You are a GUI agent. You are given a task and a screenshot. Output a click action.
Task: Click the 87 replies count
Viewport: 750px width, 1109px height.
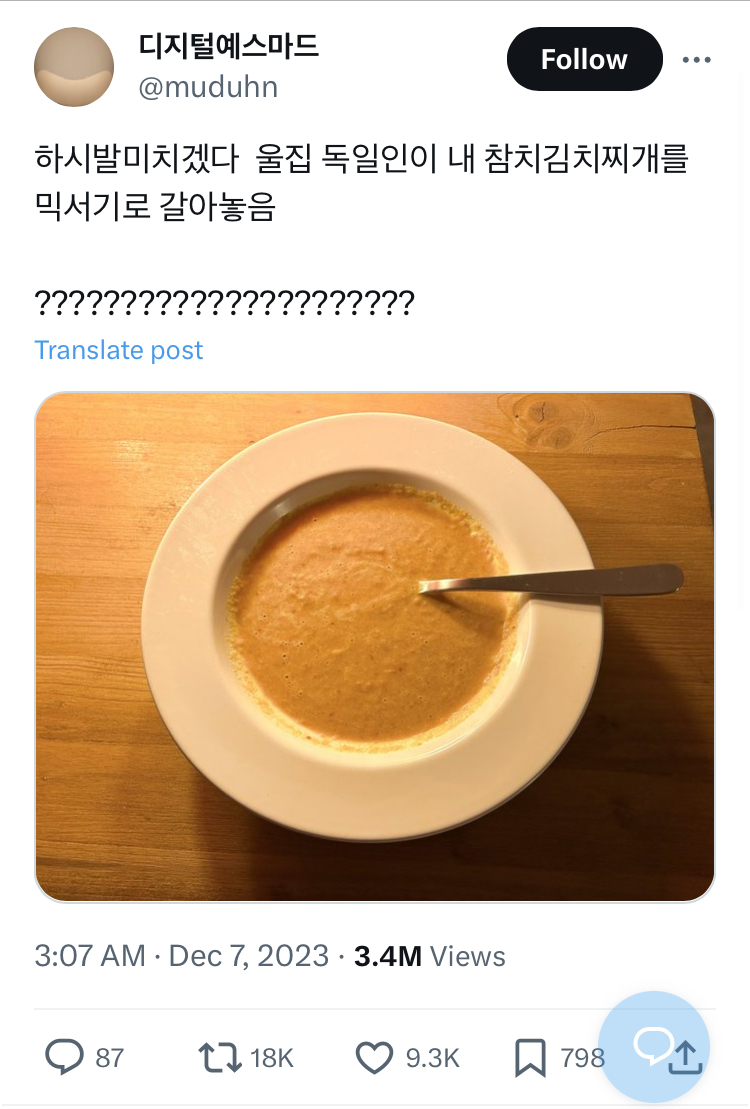click(x=110, y=1058)
